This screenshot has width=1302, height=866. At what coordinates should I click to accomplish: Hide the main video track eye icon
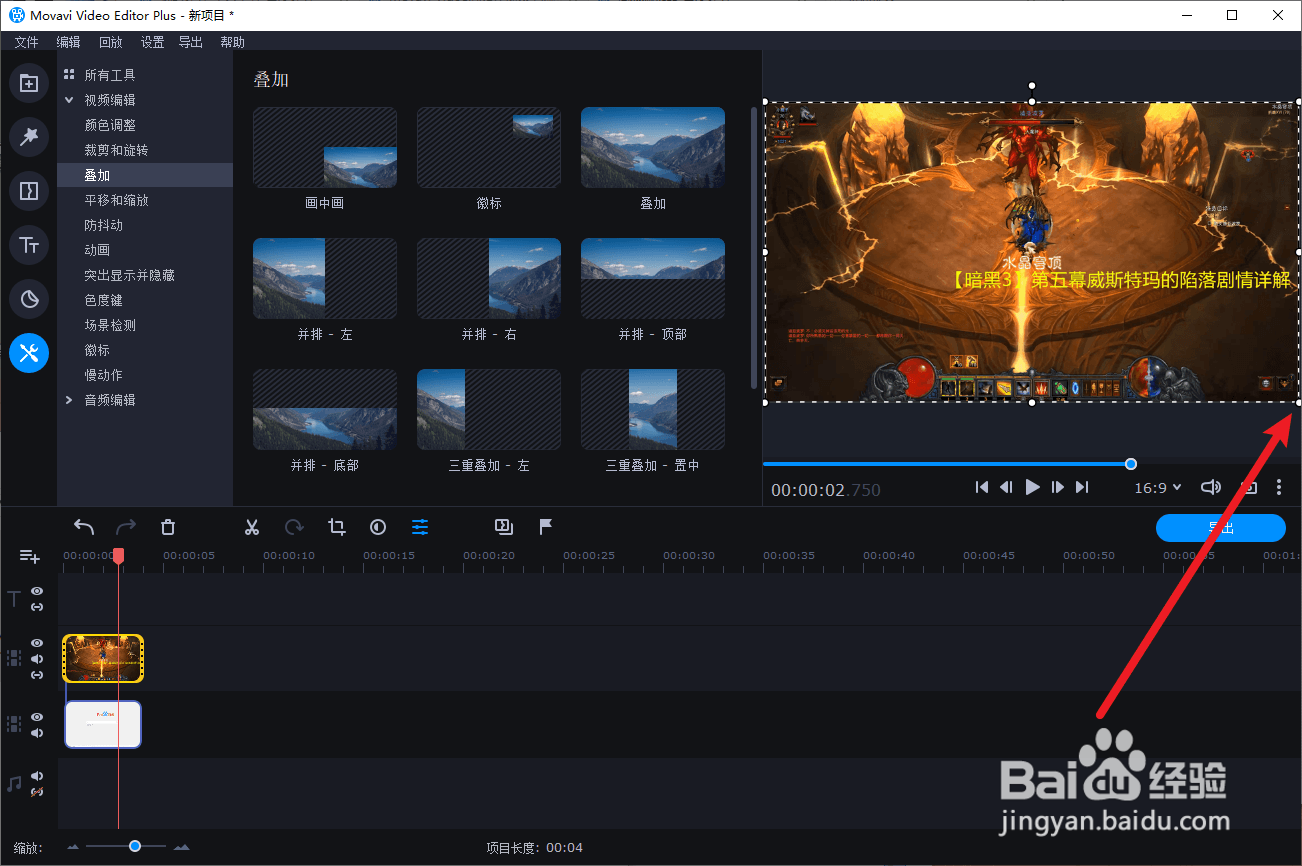37,717
